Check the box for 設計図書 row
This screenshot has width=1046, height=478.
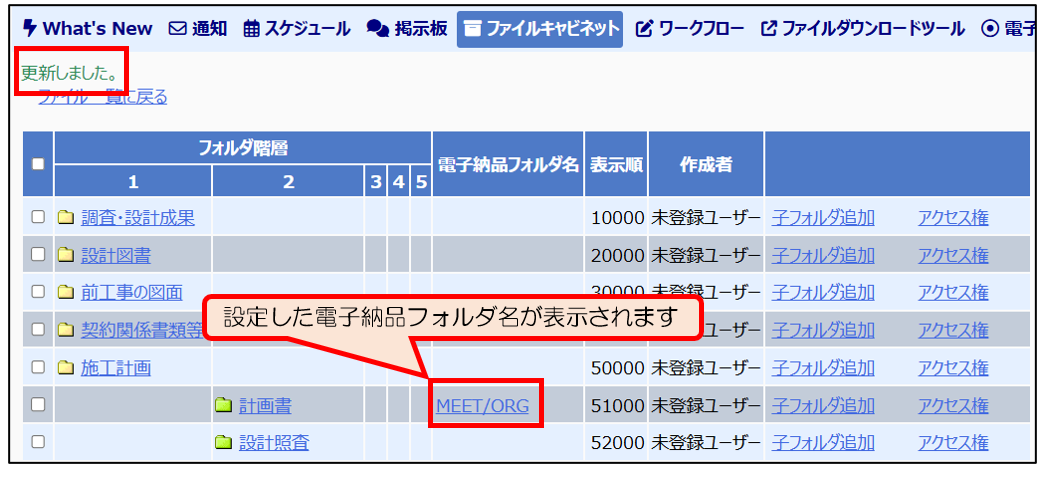(x=38, y=255)
